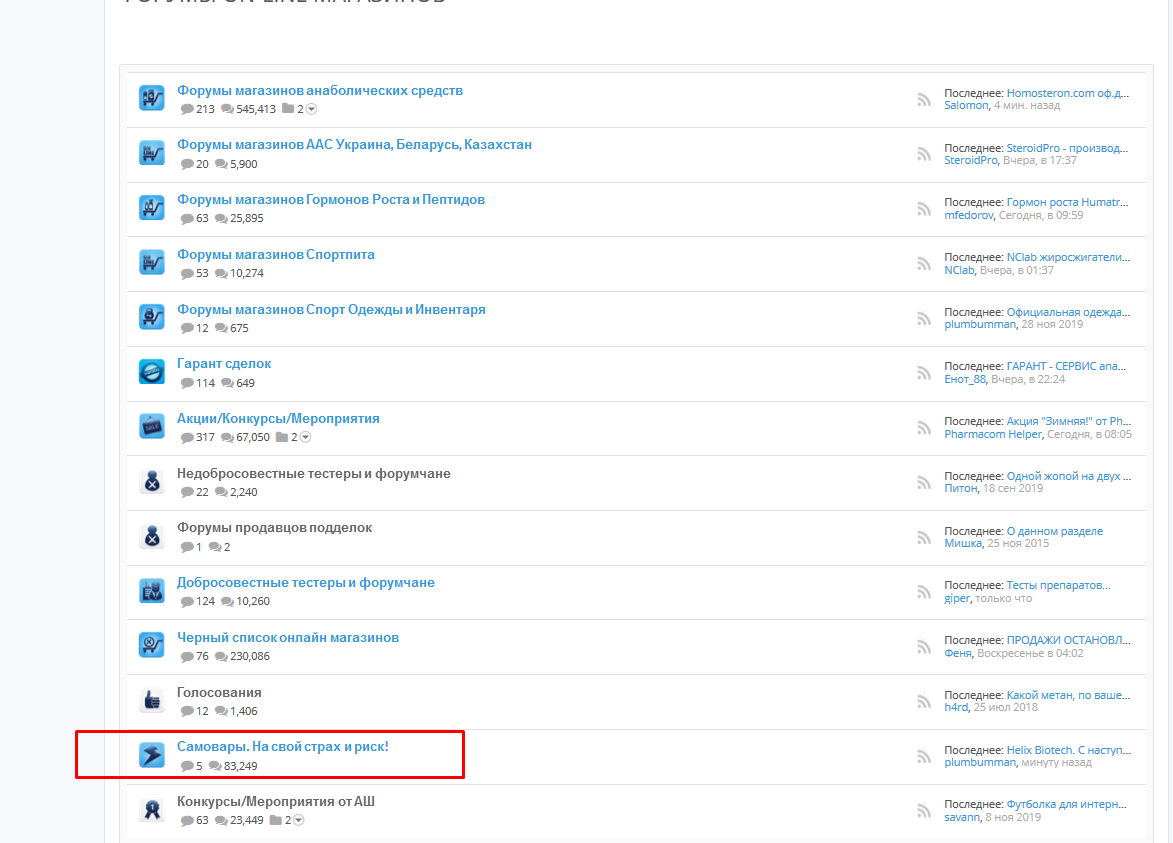Screen dimensions: 1173x843
Task: Click the username plumbumman in the Самовары row
Action: click(x=979, y=762)
